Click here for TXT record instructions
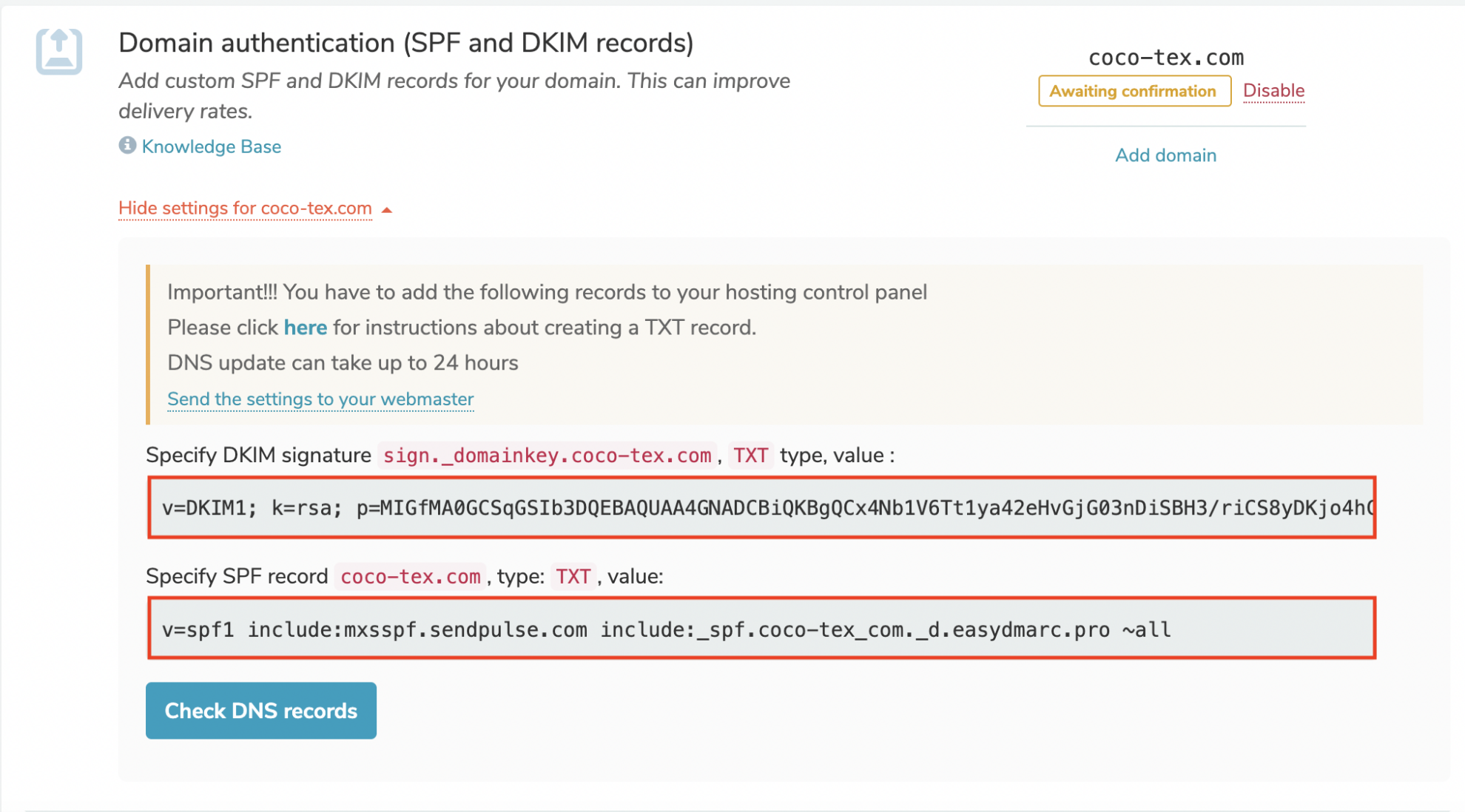The image size is (1465, 812). (x=306, y=327)
